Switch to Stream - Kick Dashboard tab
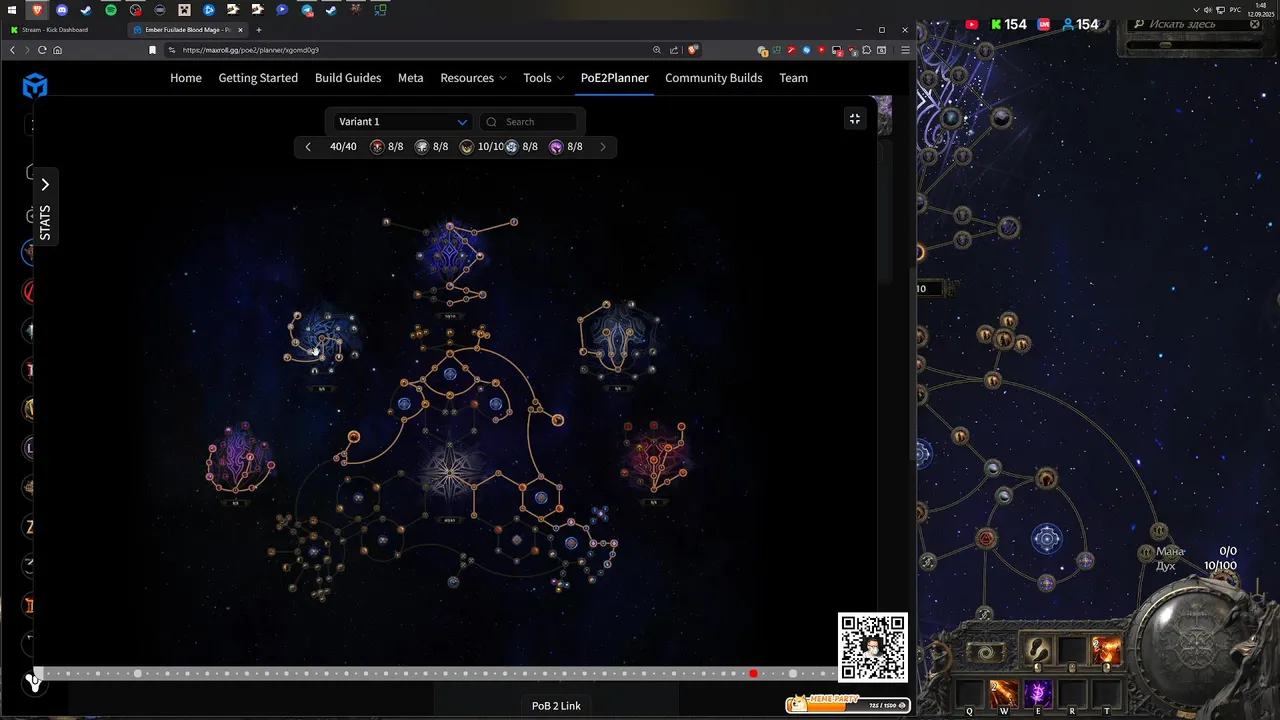The image size is (1280, 720). click(62, 30)
